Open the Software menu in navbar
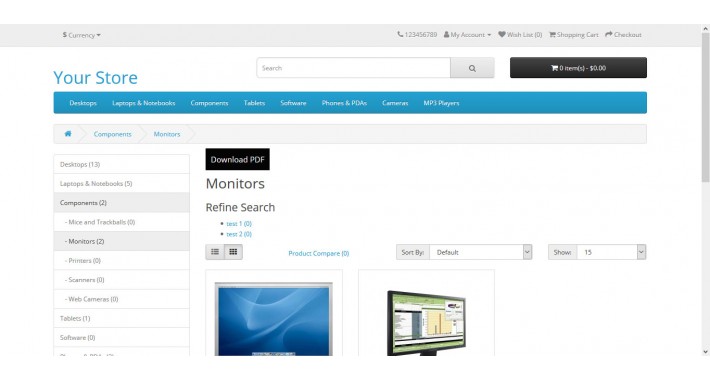Image resolution: width=710 pixels, height=380 pixels. tap(293, 103)
